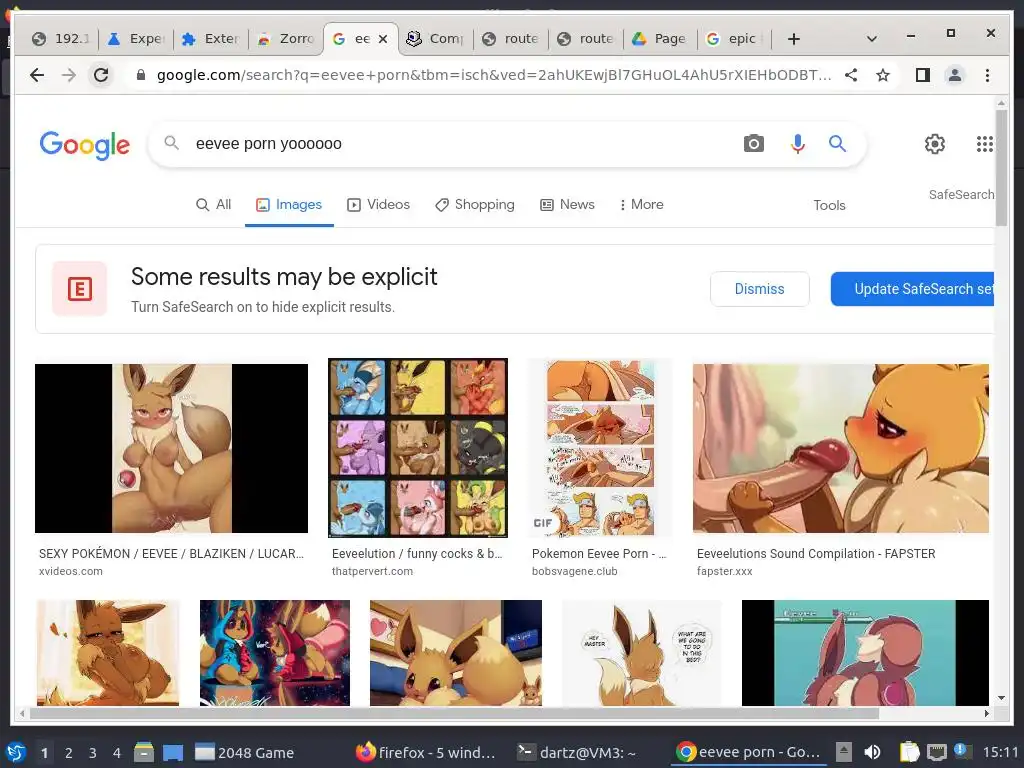Submit search with blue magnifier
1024x768 pixels.
click(837, 143)
